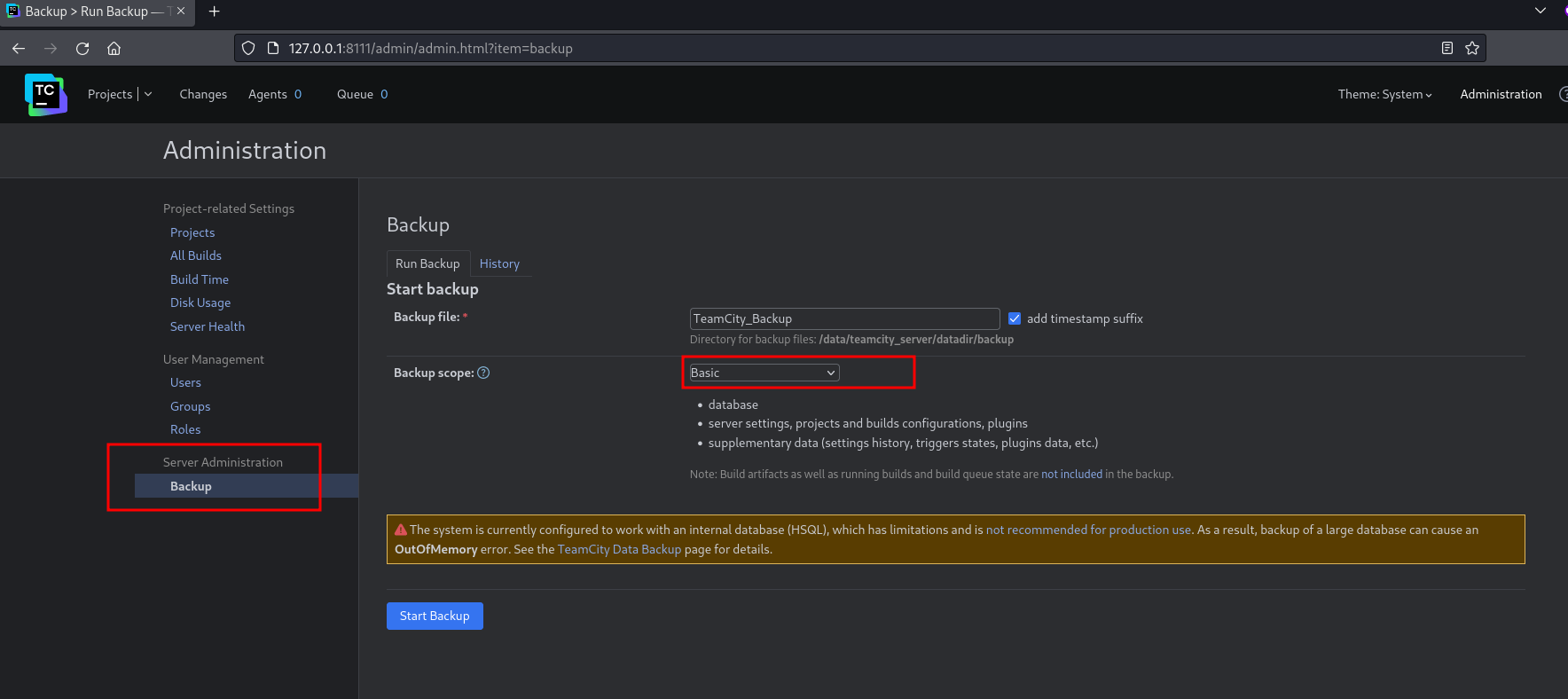Image resolution: width=1568 pixels, height=699 pixels.
Task: Follow 'not recommended for production use' link
Action: (x=1088, y=530)
